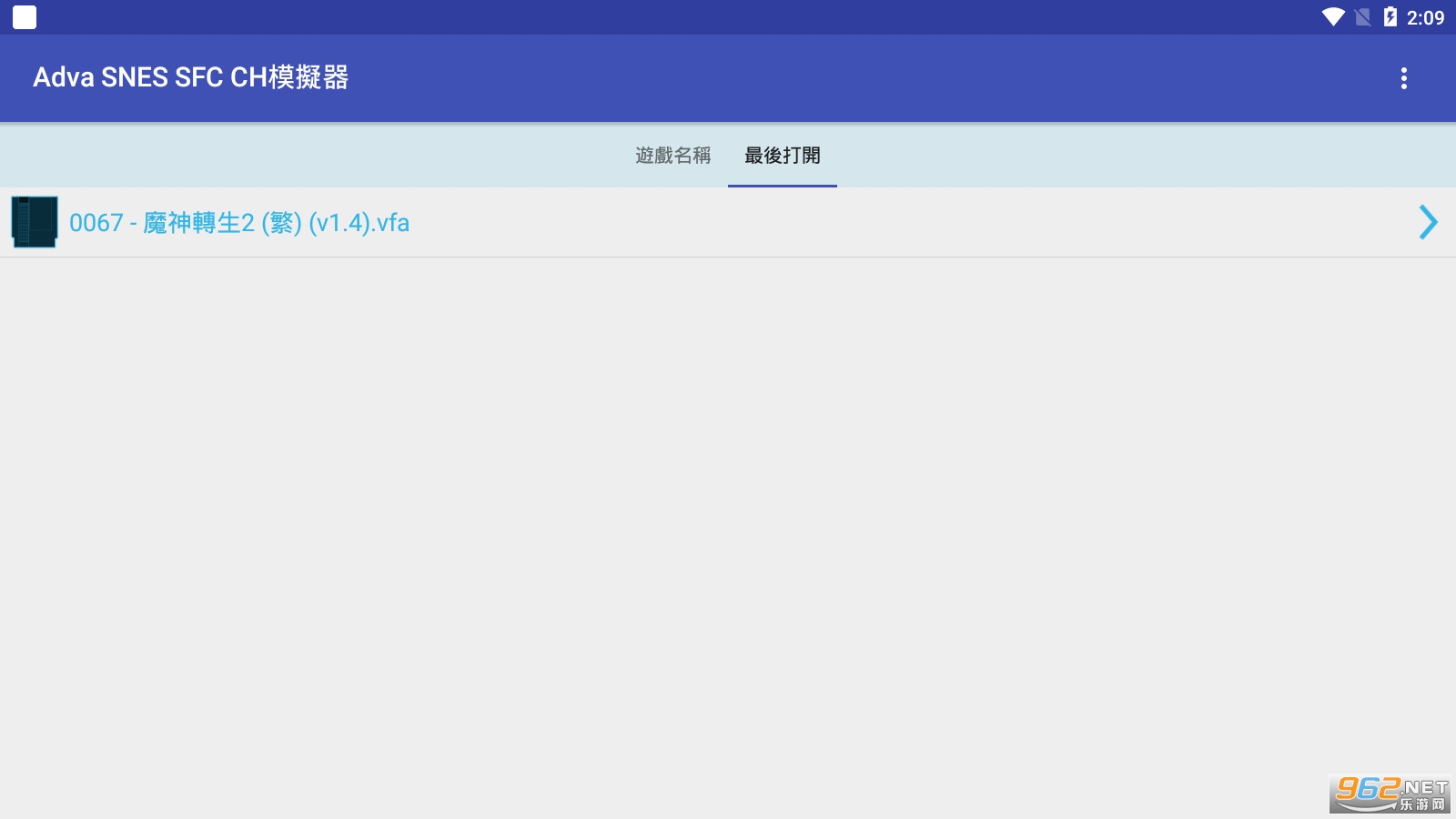Viewport: 1456px width, 819px height.
Task: Click the (v1.4).vfa portion of the filename
Action: click(359, 222)
